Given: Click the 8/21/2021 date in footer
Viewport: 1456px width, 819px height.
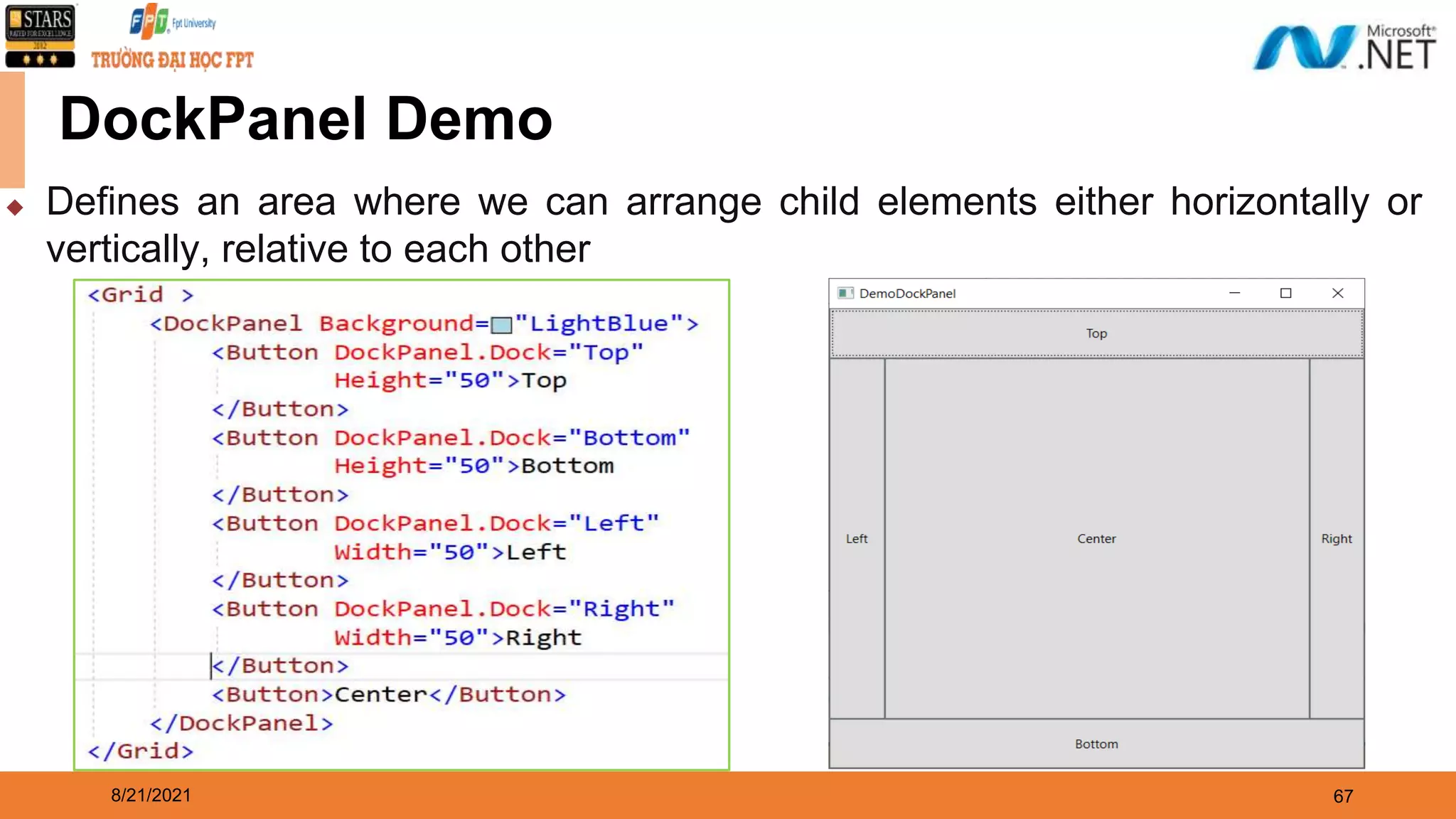Looking at the screenshot, I should point(151,796).
